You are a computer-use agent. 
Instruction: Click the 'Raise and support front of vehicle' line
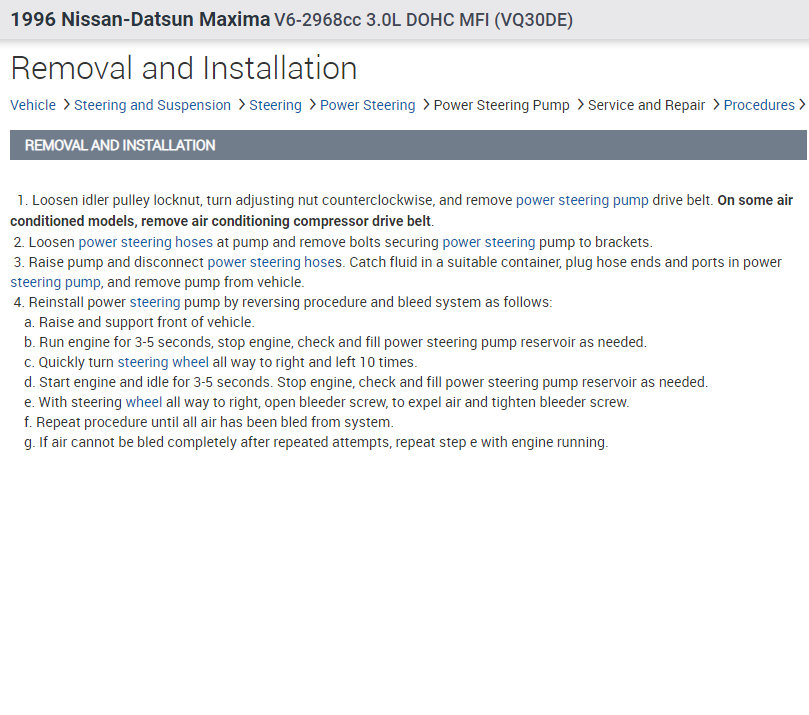(x=139, y=322)
